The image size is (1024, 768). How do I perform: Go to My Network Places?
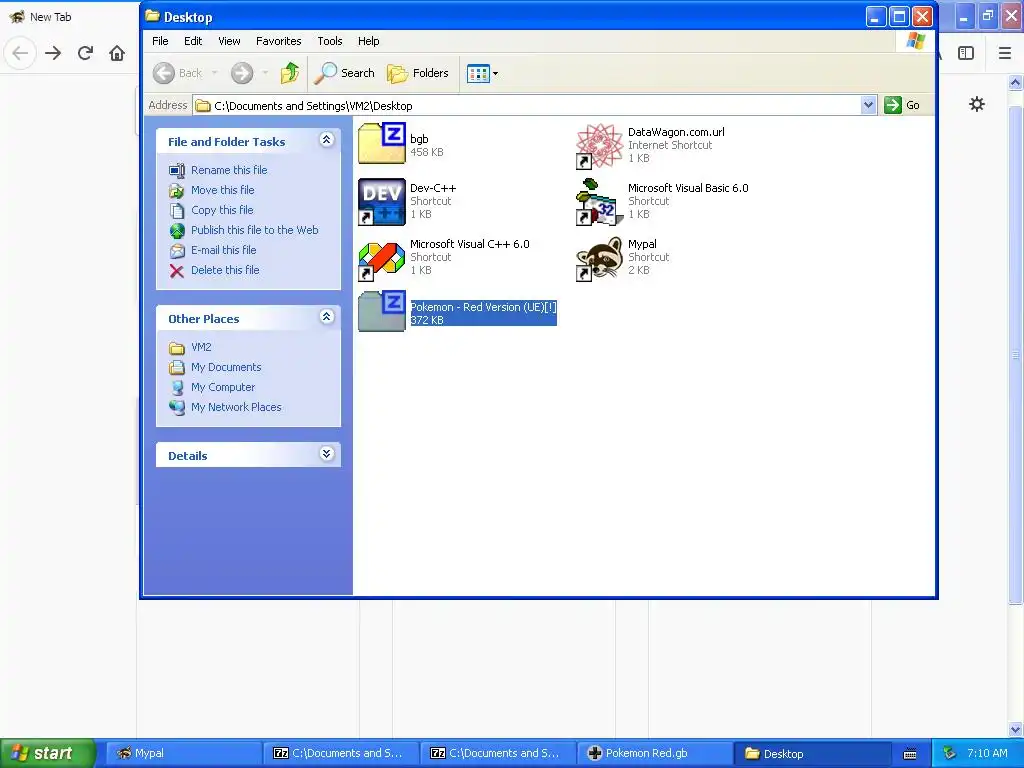coord(236,408)
